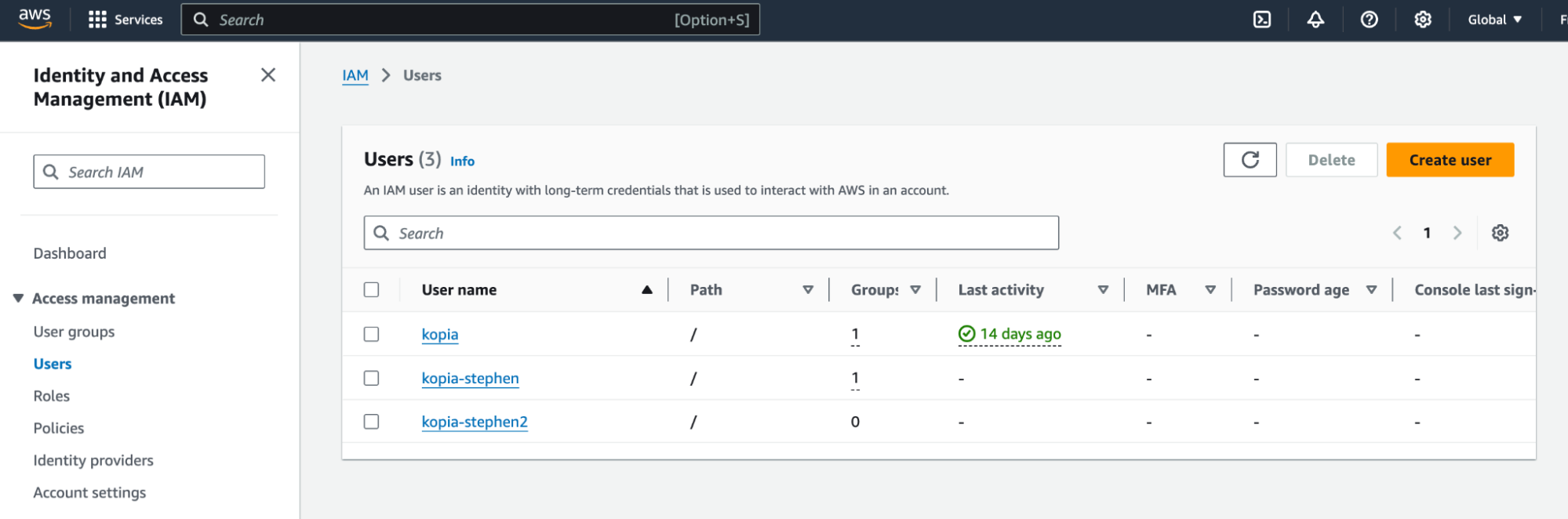Close the IAM navigation sidebar

pos(268,75)
